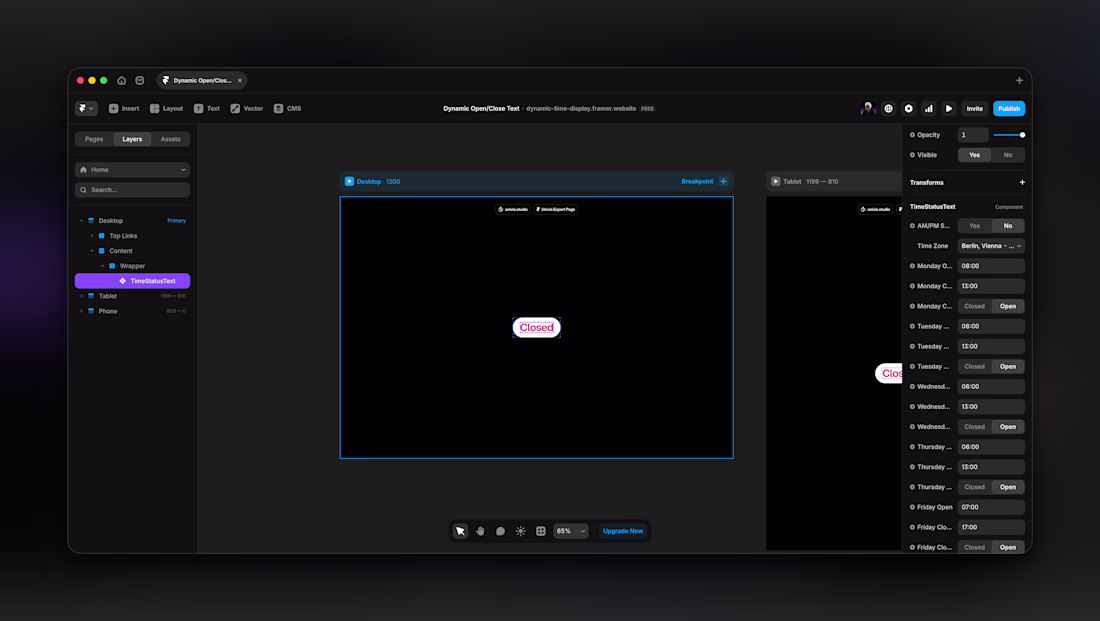The image size is (1100, 621).
Task: Focus the layers Search field
Action: tap(132, 190)
